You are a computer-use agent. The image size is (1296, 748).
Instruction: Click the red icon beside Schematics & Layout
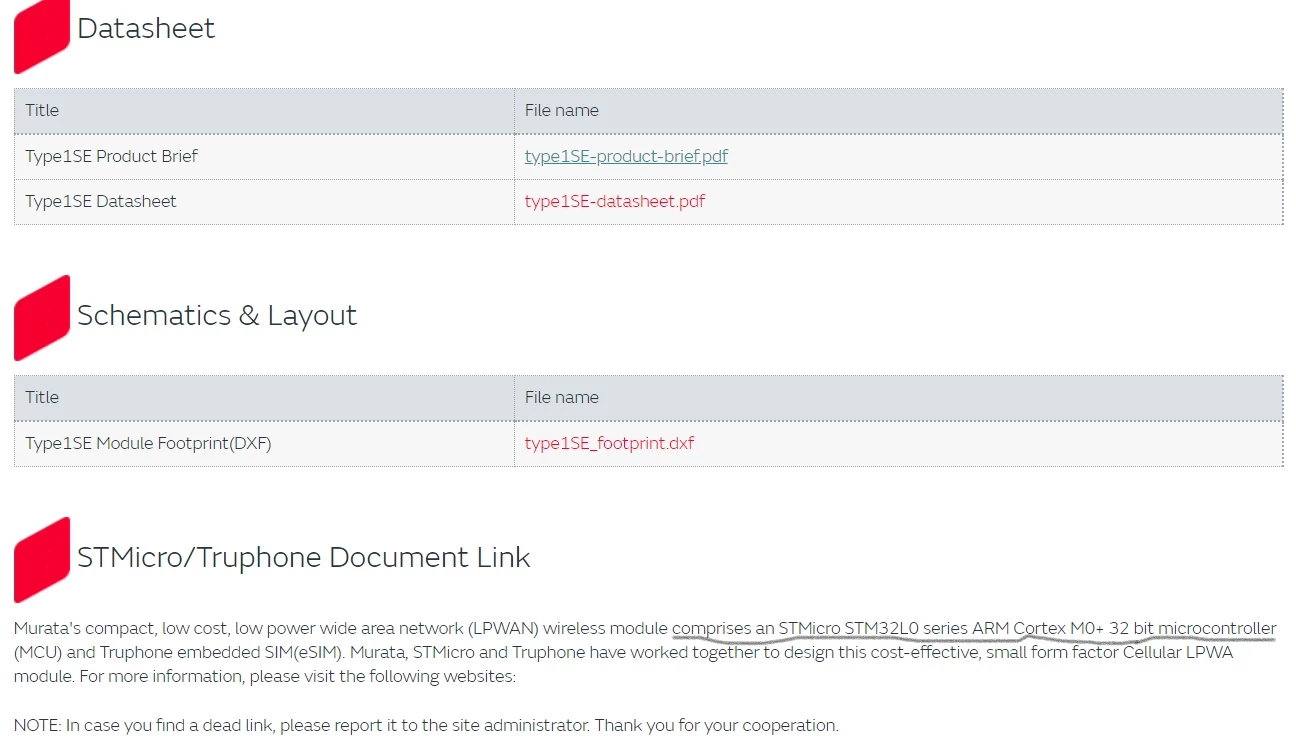click(42, 318)
